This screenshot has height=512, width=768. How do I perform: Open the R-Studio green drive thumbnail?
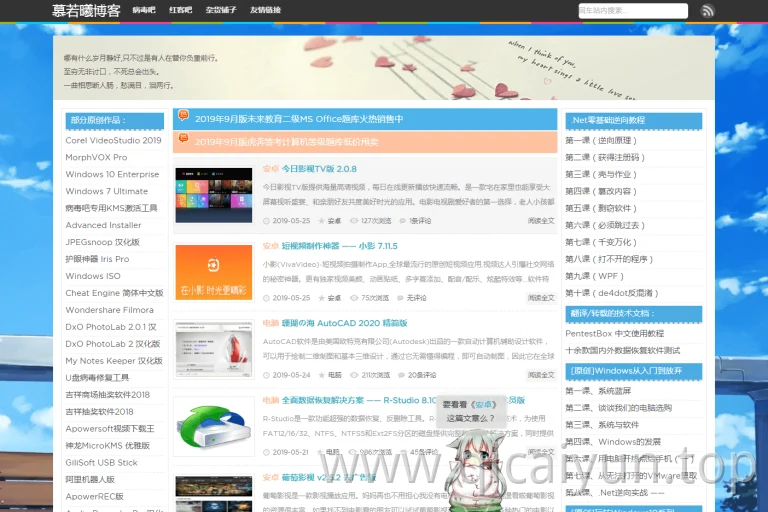click(214, 426)
